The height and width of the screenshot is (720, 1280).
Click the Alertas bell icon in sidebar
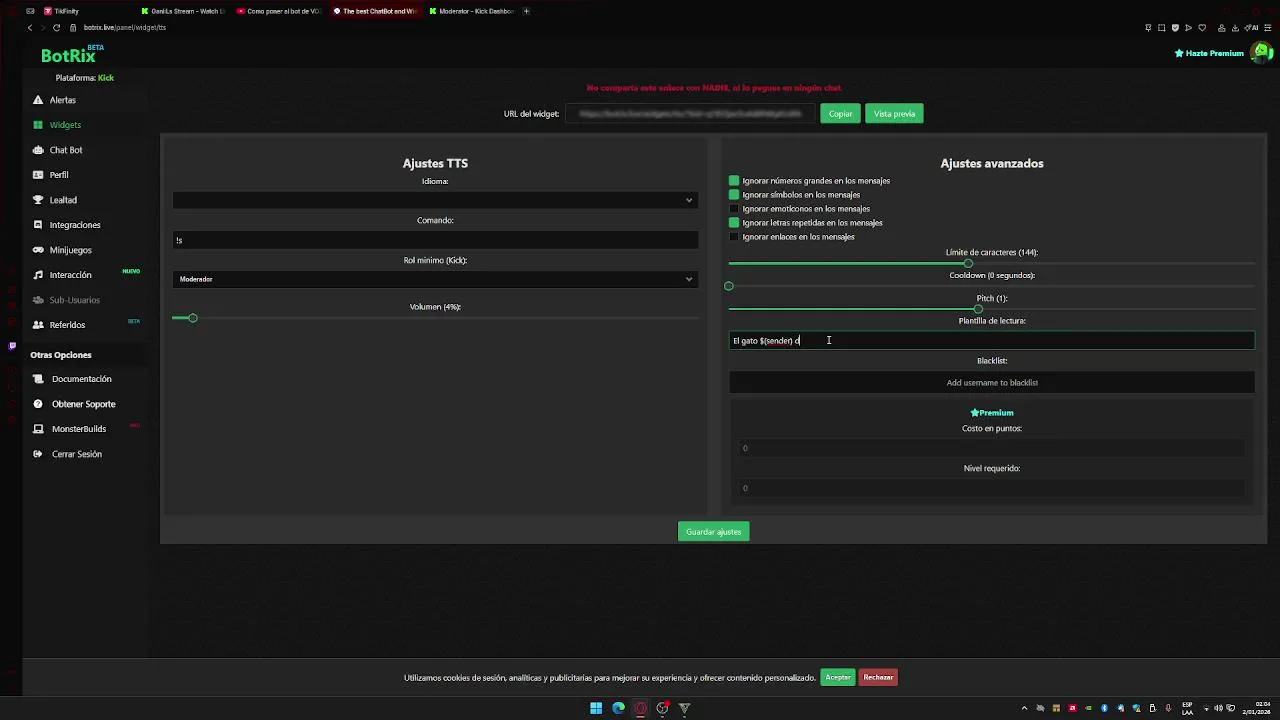coord(38,100)
